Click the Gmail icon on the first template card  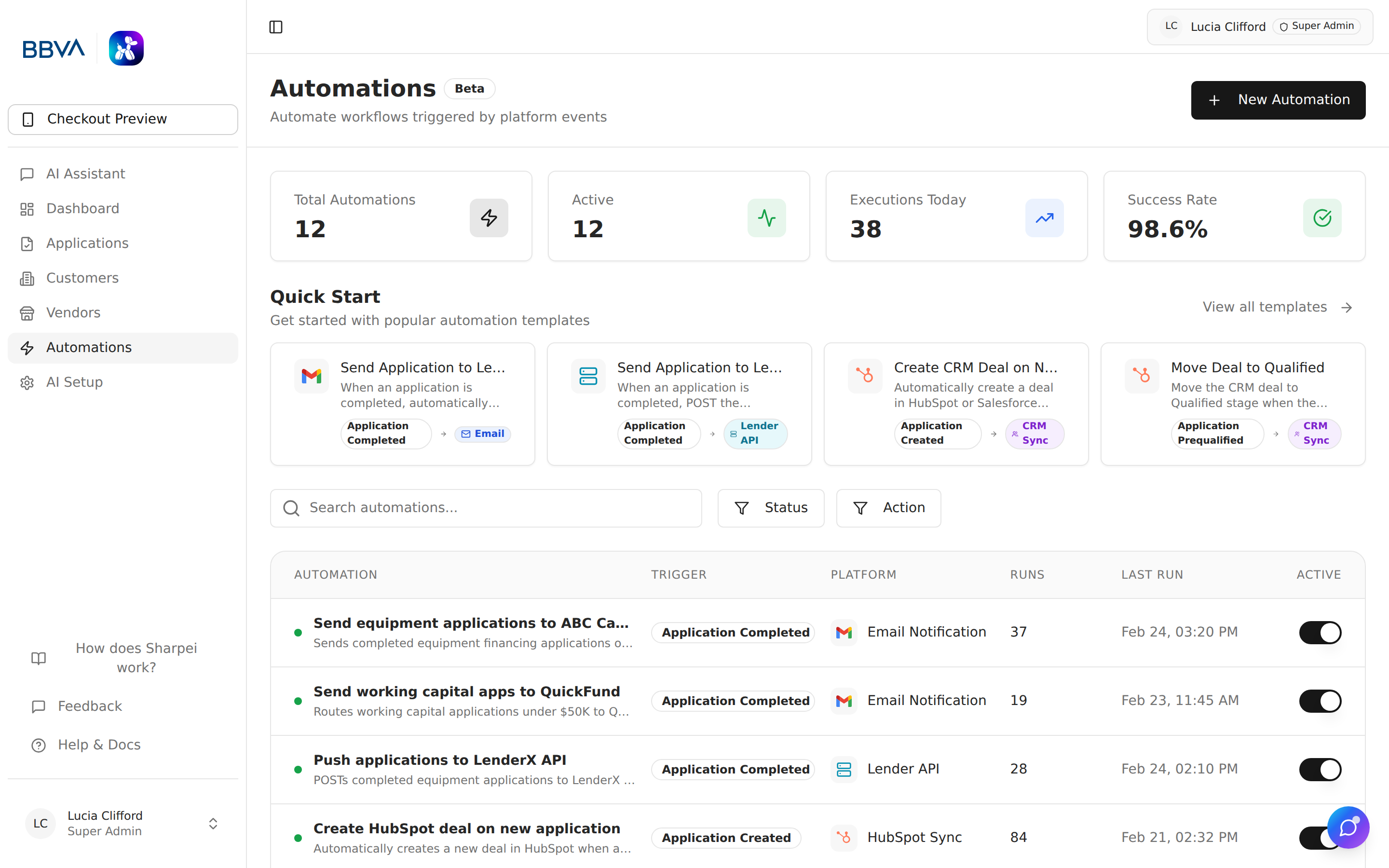(x=311, y=376)
